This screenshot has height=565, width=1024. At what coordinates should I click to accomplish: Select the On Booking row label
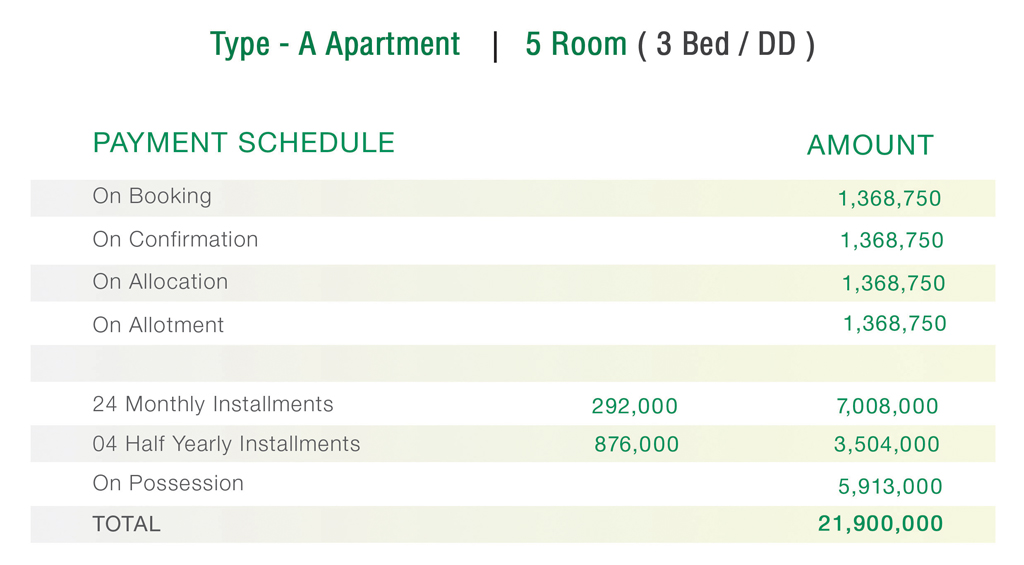tap(152, 196)
